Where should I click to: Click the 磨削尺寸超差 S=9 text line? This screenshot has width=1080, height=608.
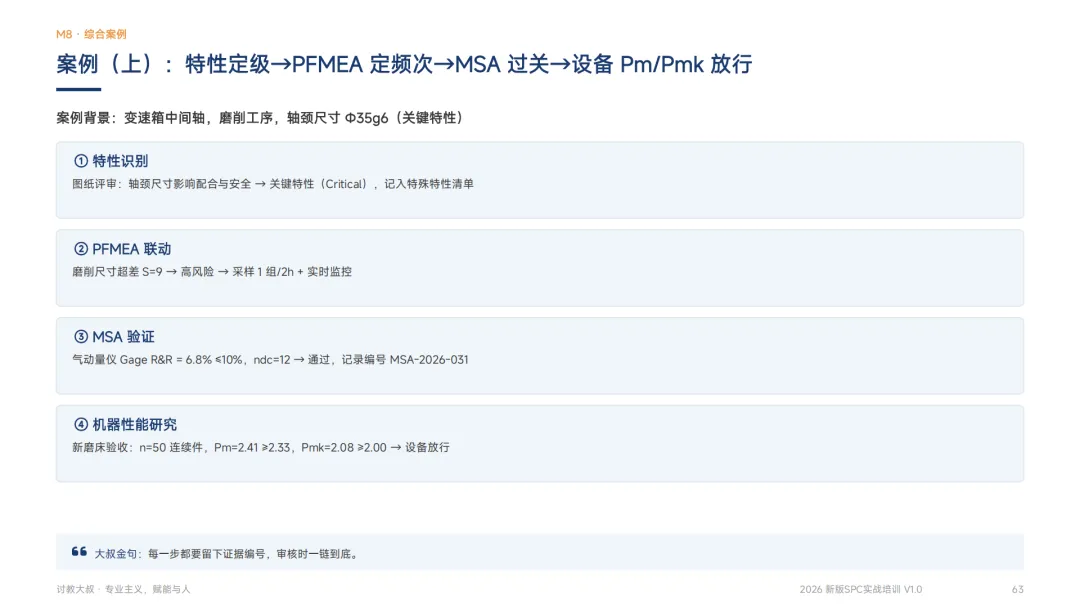(x=211, y=271)
